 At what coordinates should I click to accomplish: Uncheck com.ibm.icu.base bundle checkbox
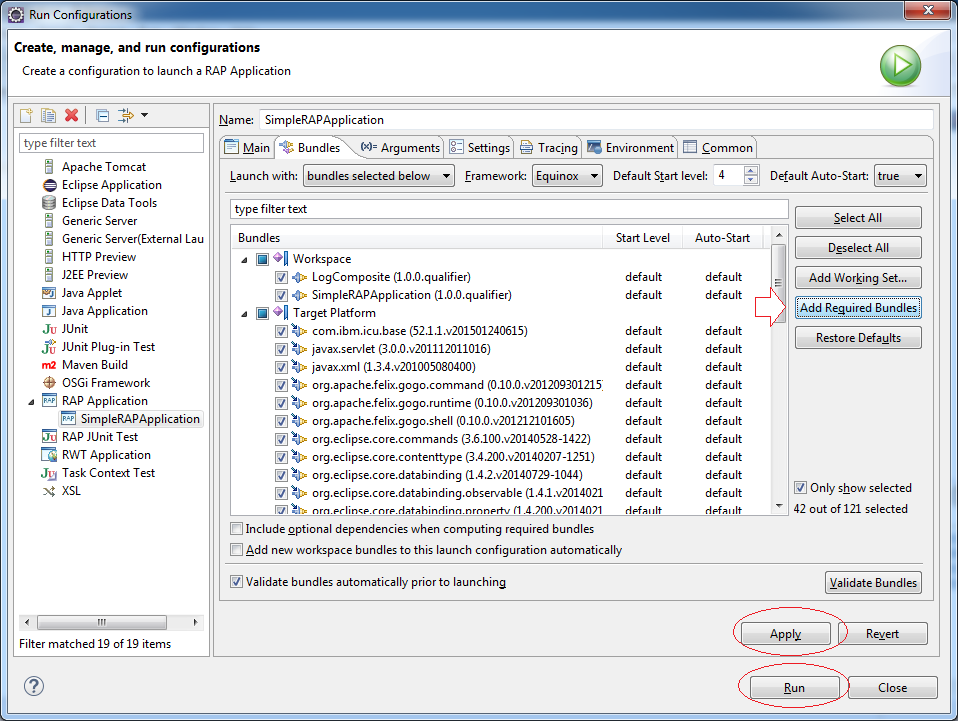[x=281, y=331]
